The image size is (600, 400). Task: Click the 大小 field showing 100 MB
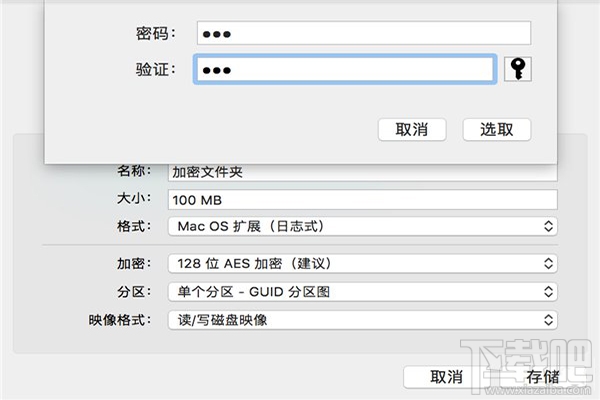362,200
